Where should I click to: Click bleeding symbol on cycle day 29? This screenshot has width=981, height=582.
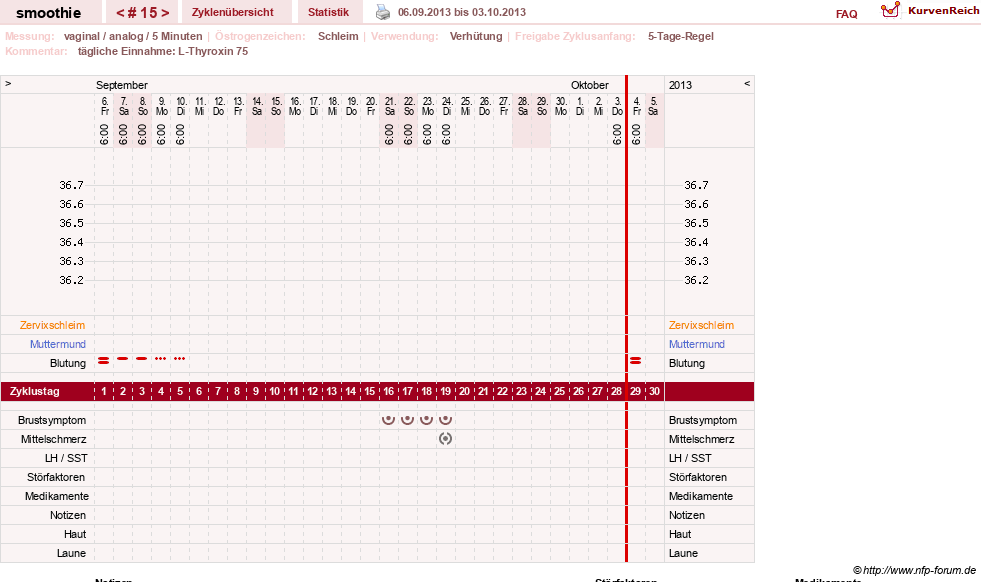[x=636, y=360]
